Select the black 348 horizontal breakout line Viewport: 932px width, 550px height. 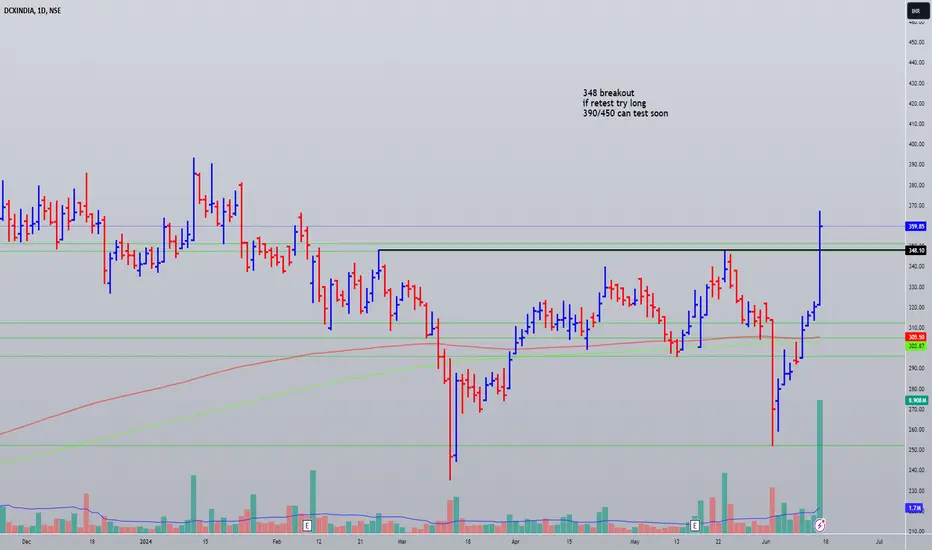pyautogui.click(x=641, y=250)
